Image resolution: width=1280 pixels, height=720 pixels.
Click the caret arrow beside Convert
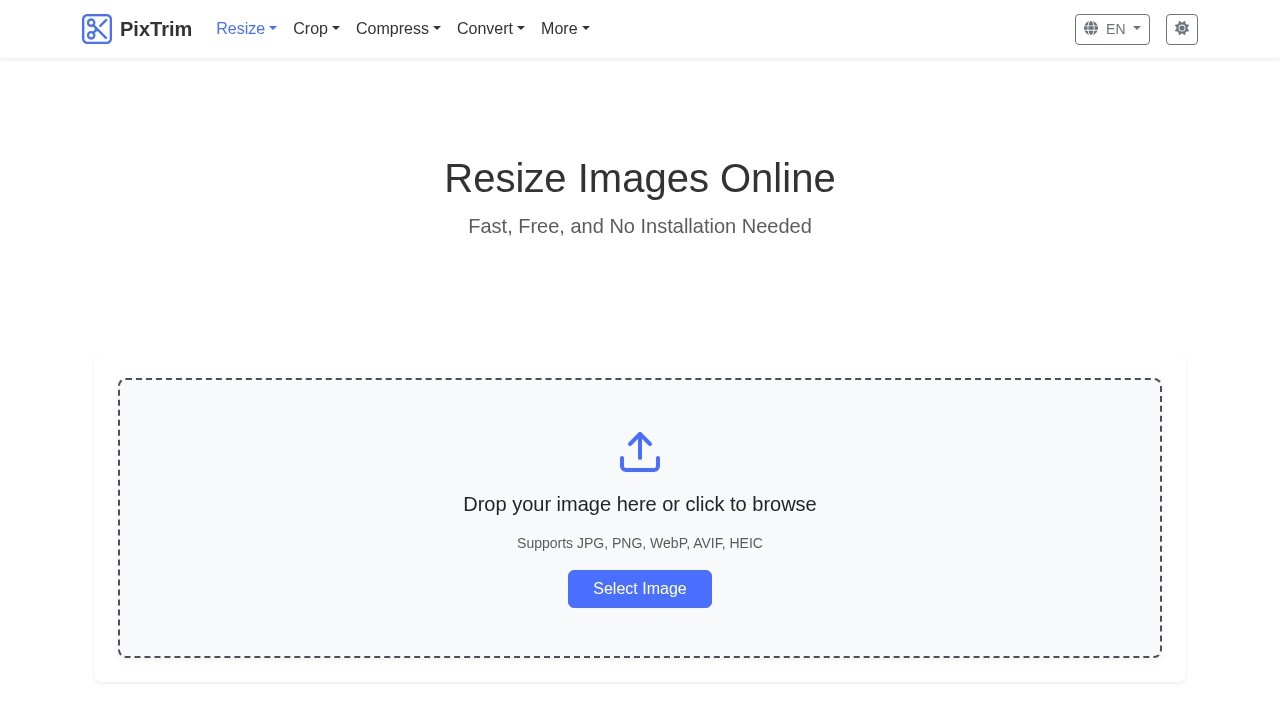coord(521,29)
